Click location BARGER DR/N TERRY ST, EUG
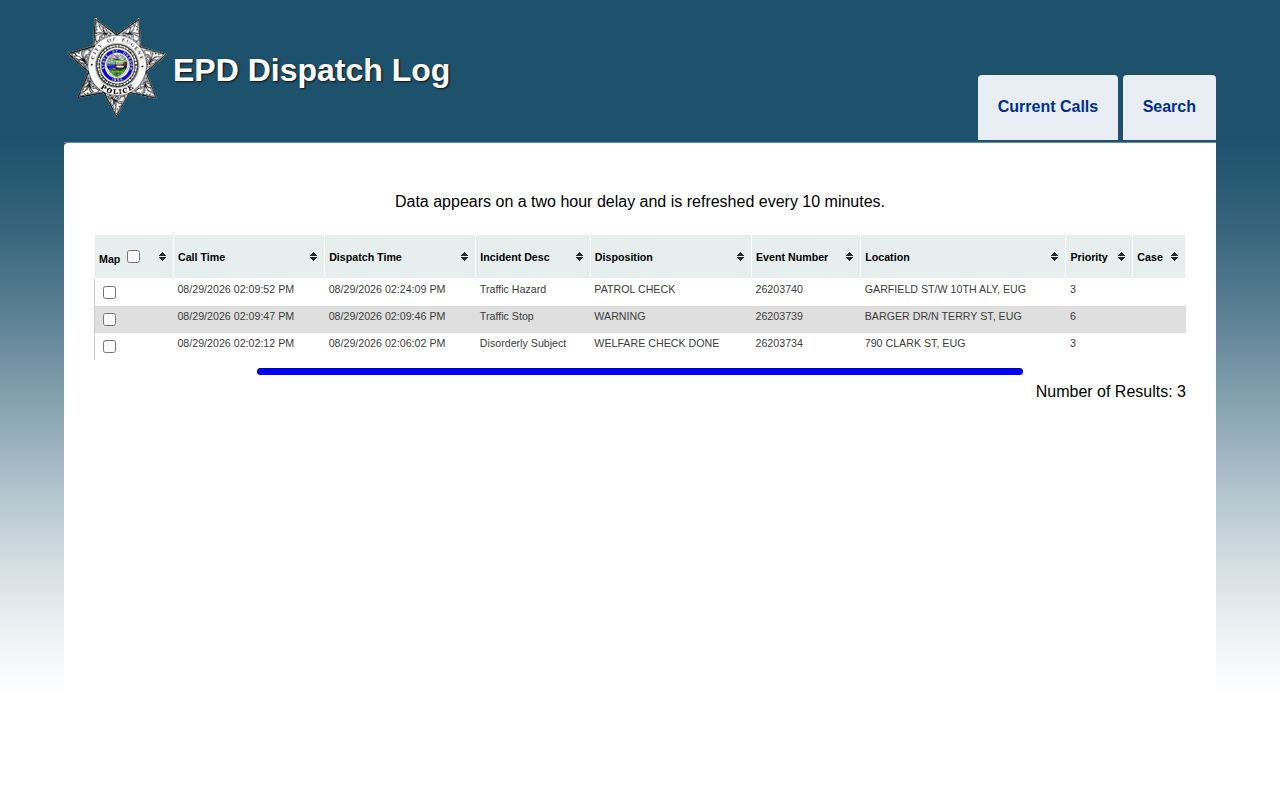 pyautogui.click(x=943, y=316)
